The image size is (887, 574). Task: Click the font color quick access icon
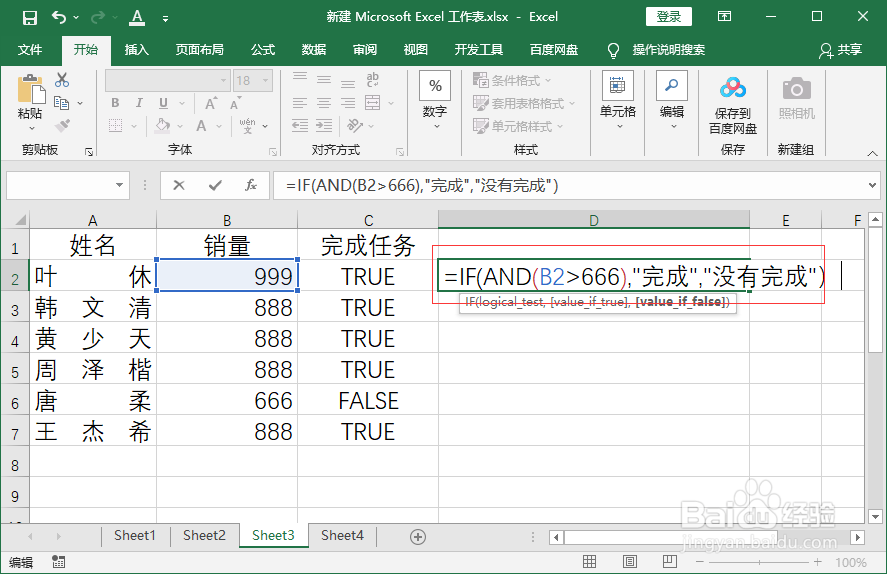pos(137,18)
